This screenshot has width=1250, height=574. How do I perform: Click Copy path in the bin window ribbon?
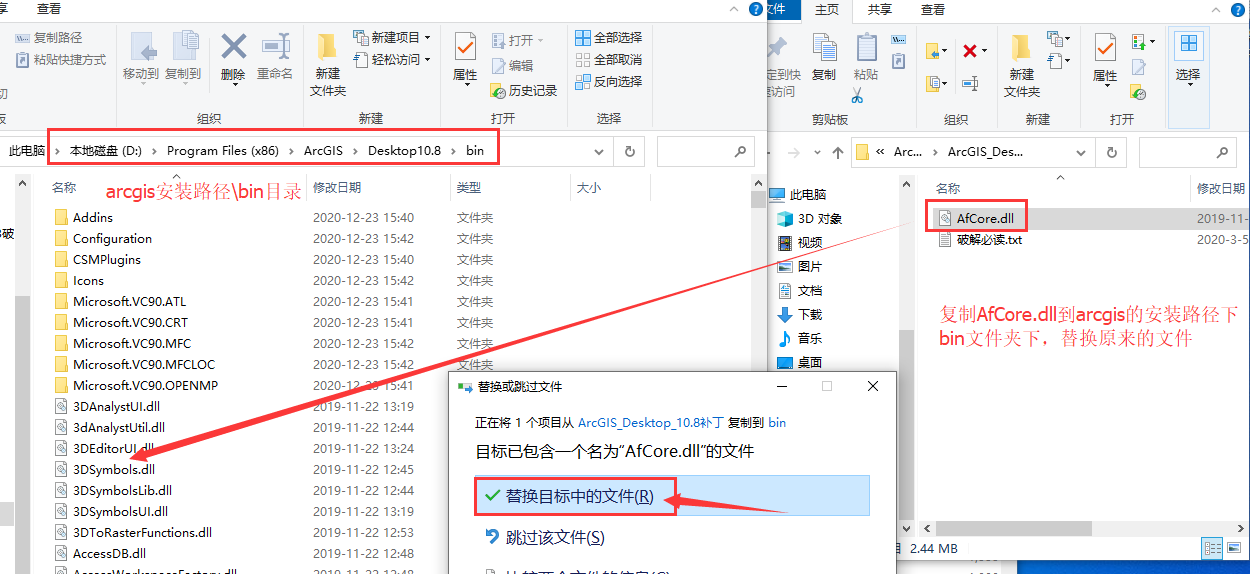(48, 38)
